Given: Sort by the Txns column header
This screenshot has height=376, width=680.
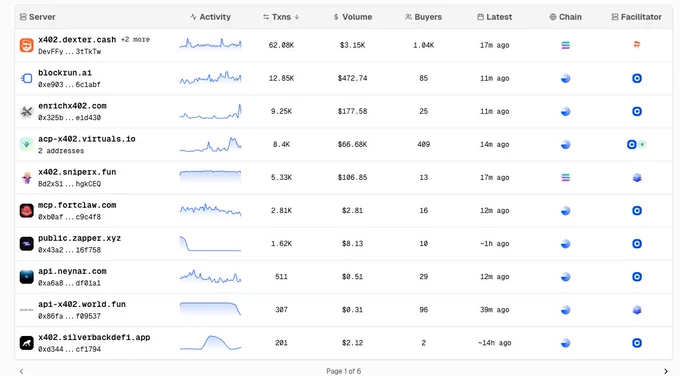Looking at the screenshot, I should (281, 17).
